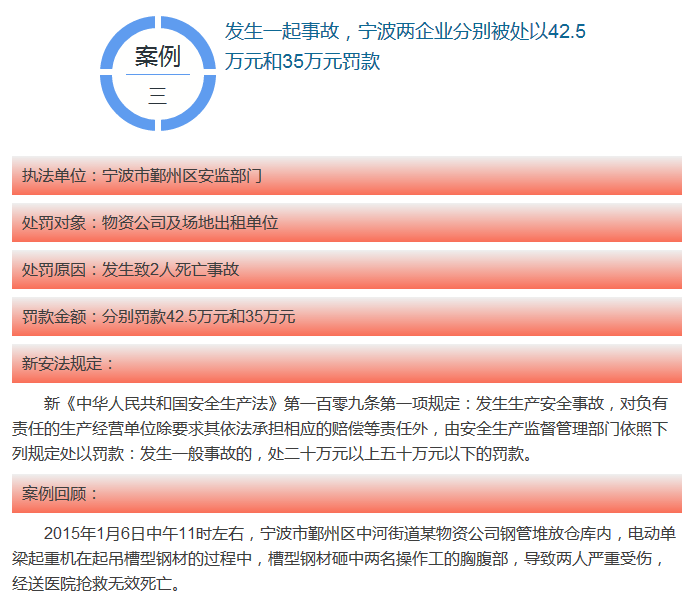Click the 处罚原因 label
692x597 pixels.
59,269
